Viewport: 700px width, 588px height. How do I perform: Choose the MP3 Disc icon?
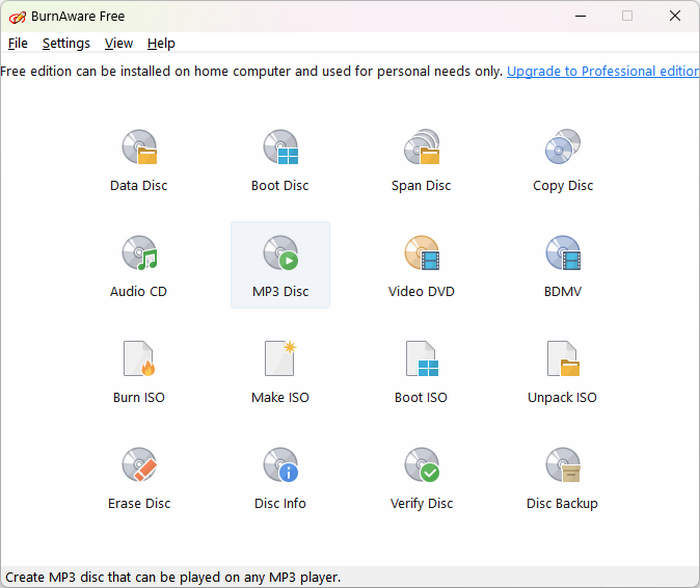point(280,265)
